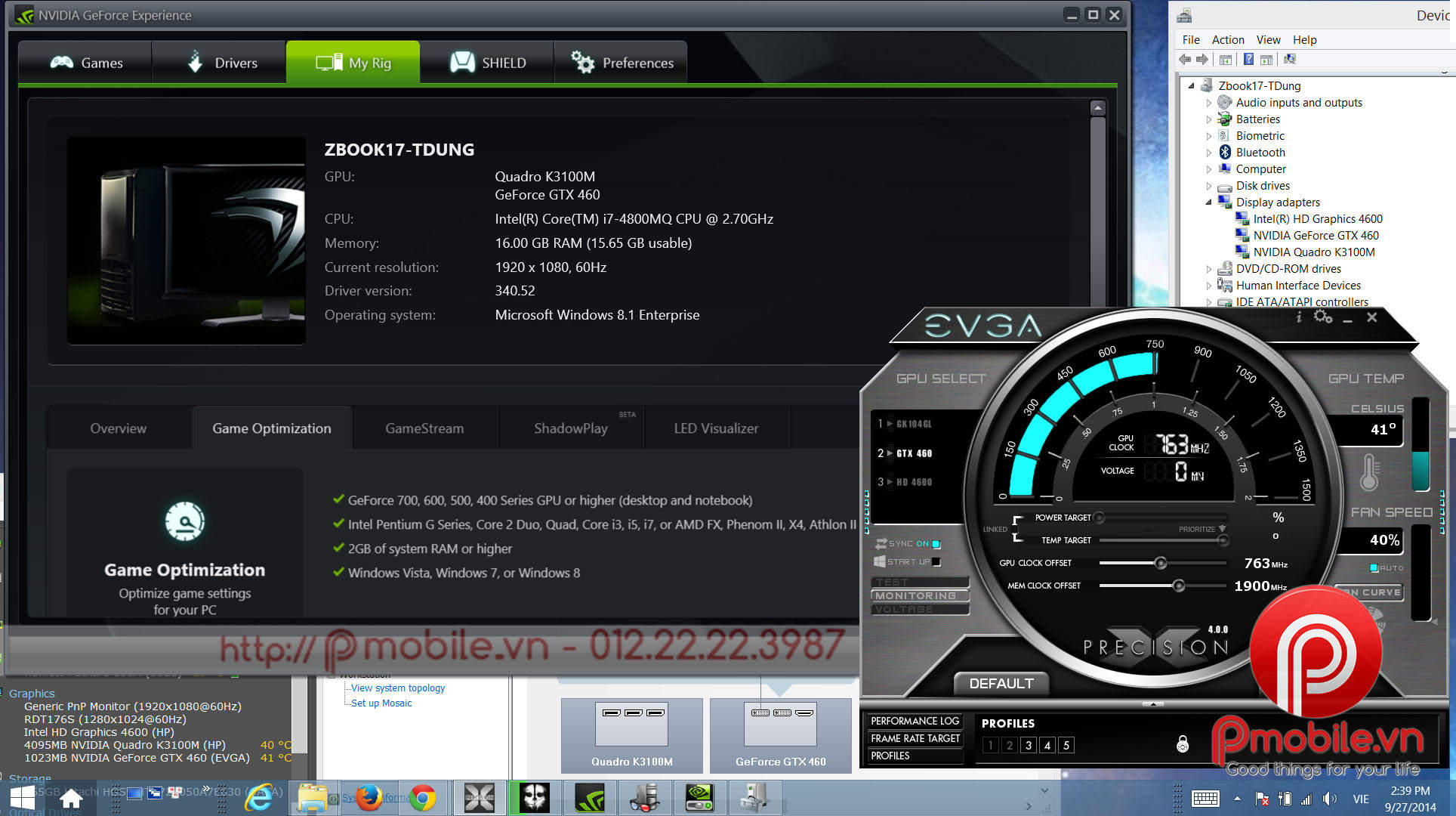Click Scan for hardware changes toolbar icon
Screen dimensions: 1456x816
(1290, 59)
